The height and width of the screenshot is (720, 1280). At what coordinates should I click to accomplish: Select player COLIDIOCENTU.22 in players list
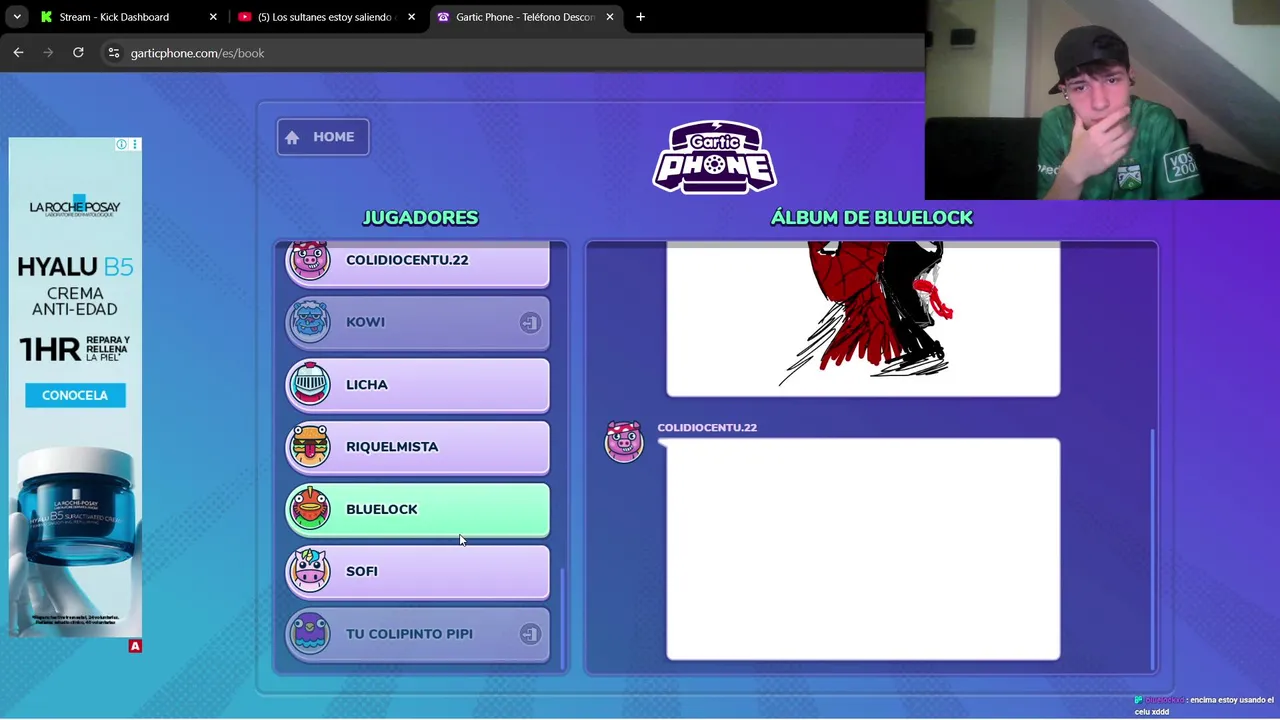click(418, 263)
